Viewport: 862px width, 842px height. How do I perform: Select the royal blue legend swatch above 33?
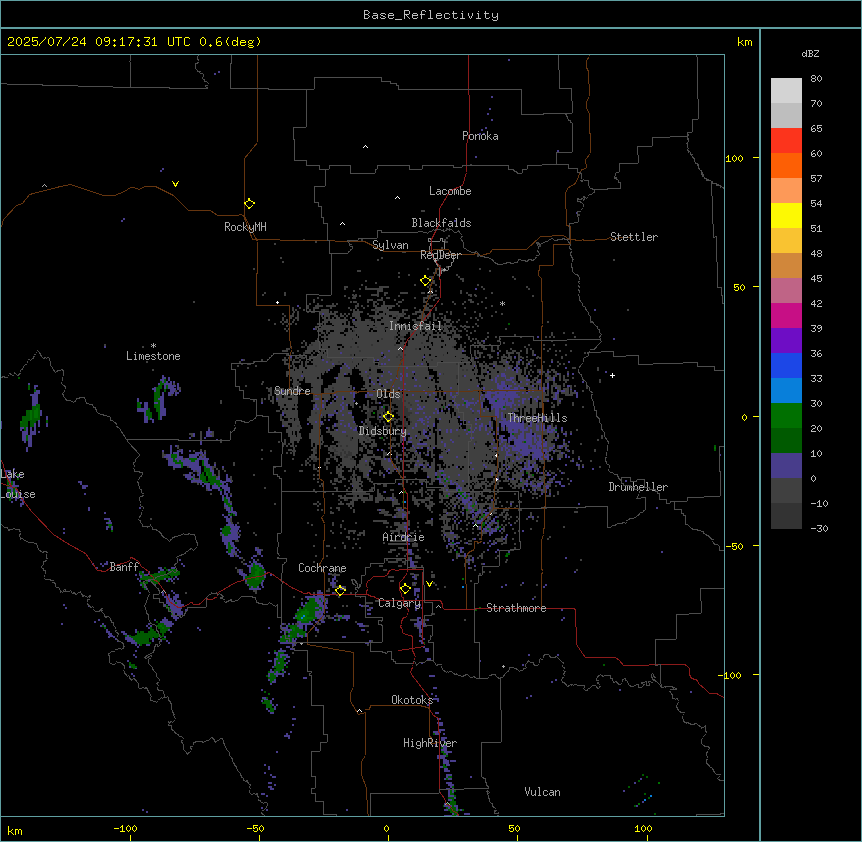786,365
